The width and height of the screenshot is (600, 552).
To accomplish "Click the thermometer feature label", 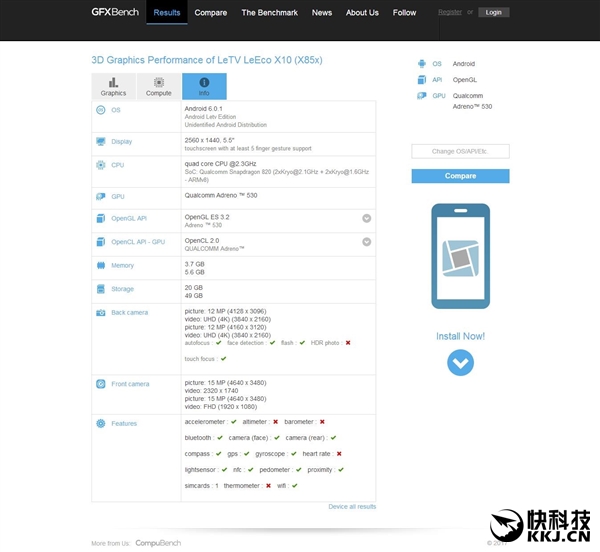I will click(241, 485).
